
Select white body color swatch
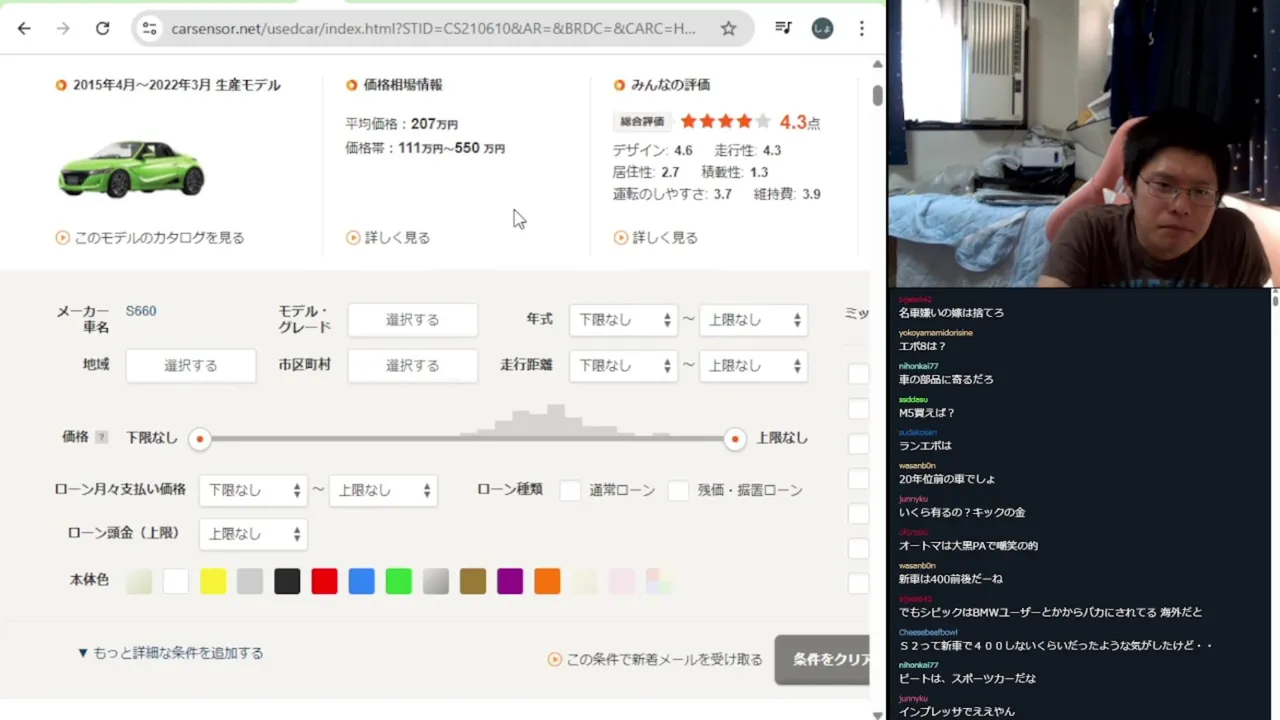(x=176, y=581)
